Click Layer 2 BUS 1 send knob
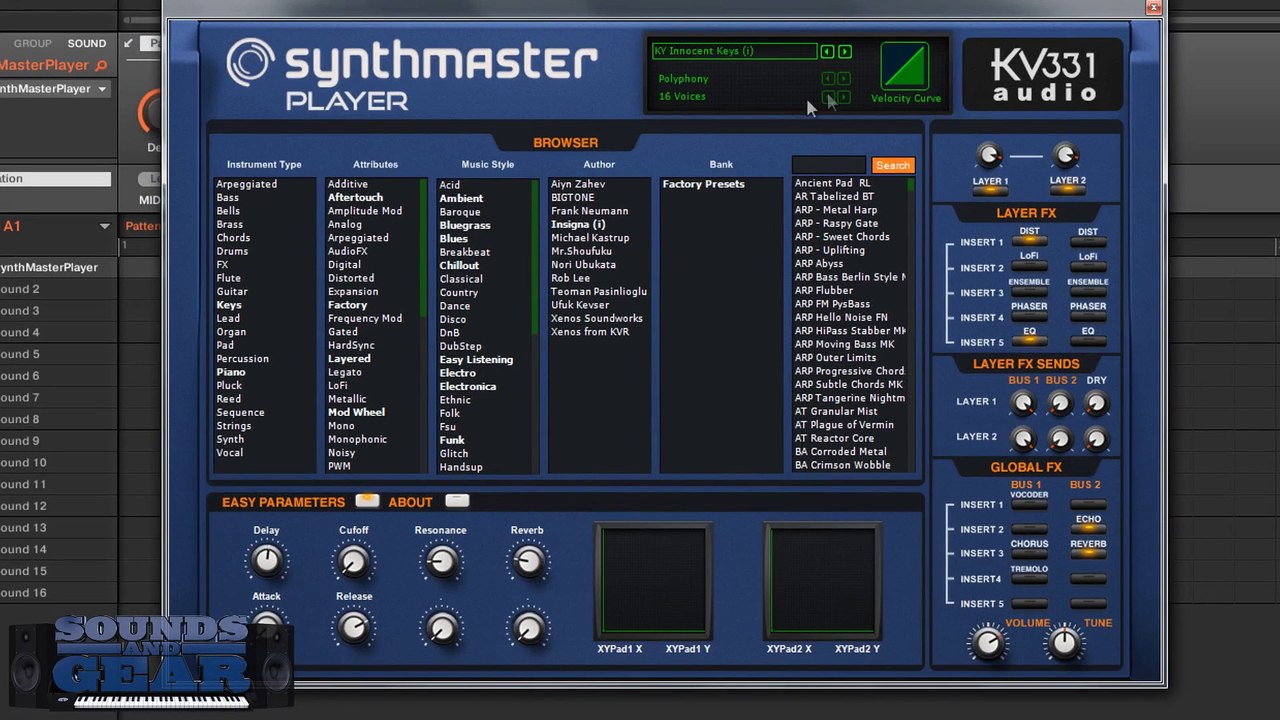 1022,438
